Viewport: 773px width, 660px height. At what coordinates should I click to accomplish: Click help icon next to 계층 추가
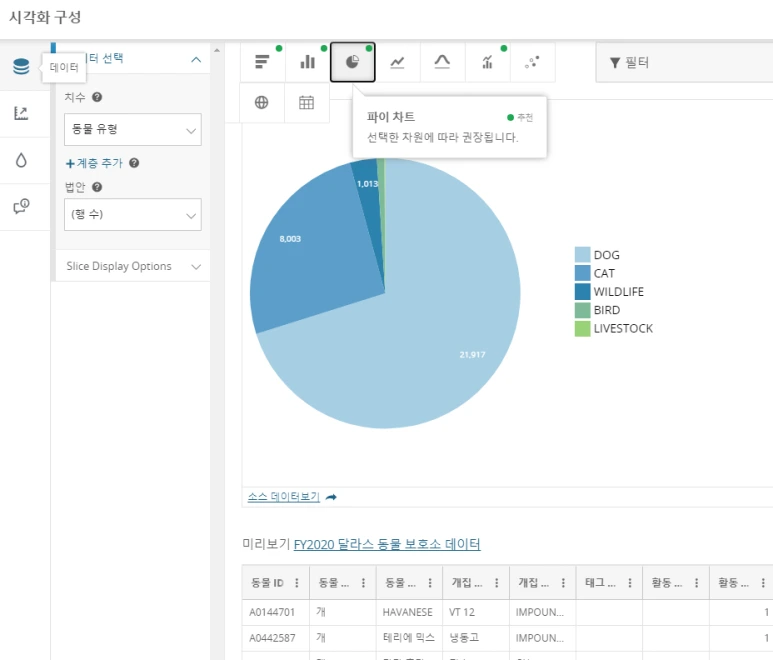coord(134,163)
